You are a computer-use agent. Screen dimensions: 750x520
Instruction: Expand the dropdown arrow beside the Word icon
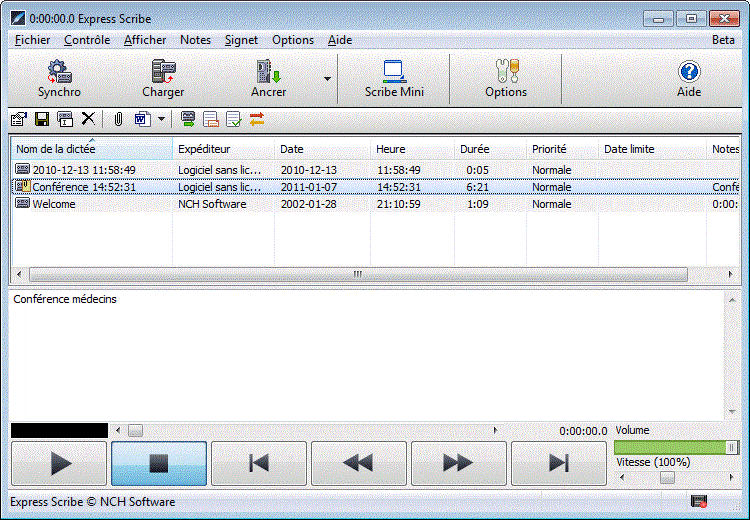(x=162, y=119)
